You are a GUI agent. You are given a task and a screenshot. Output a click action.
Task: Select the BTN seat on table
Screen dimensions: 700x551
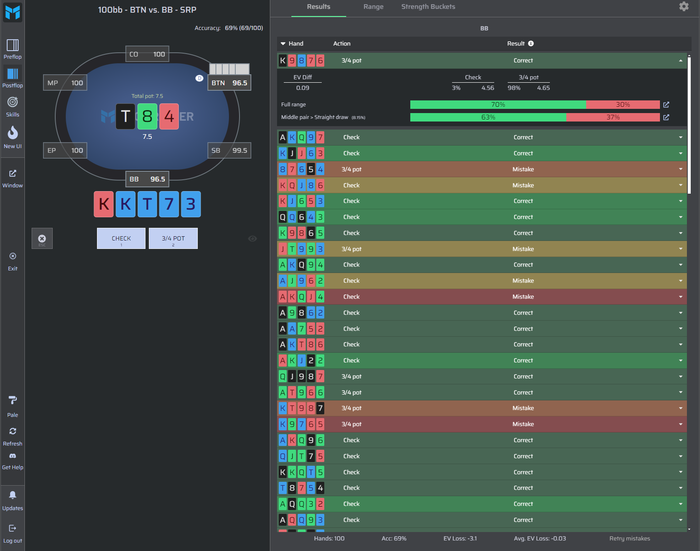click(x=229, y=83)
